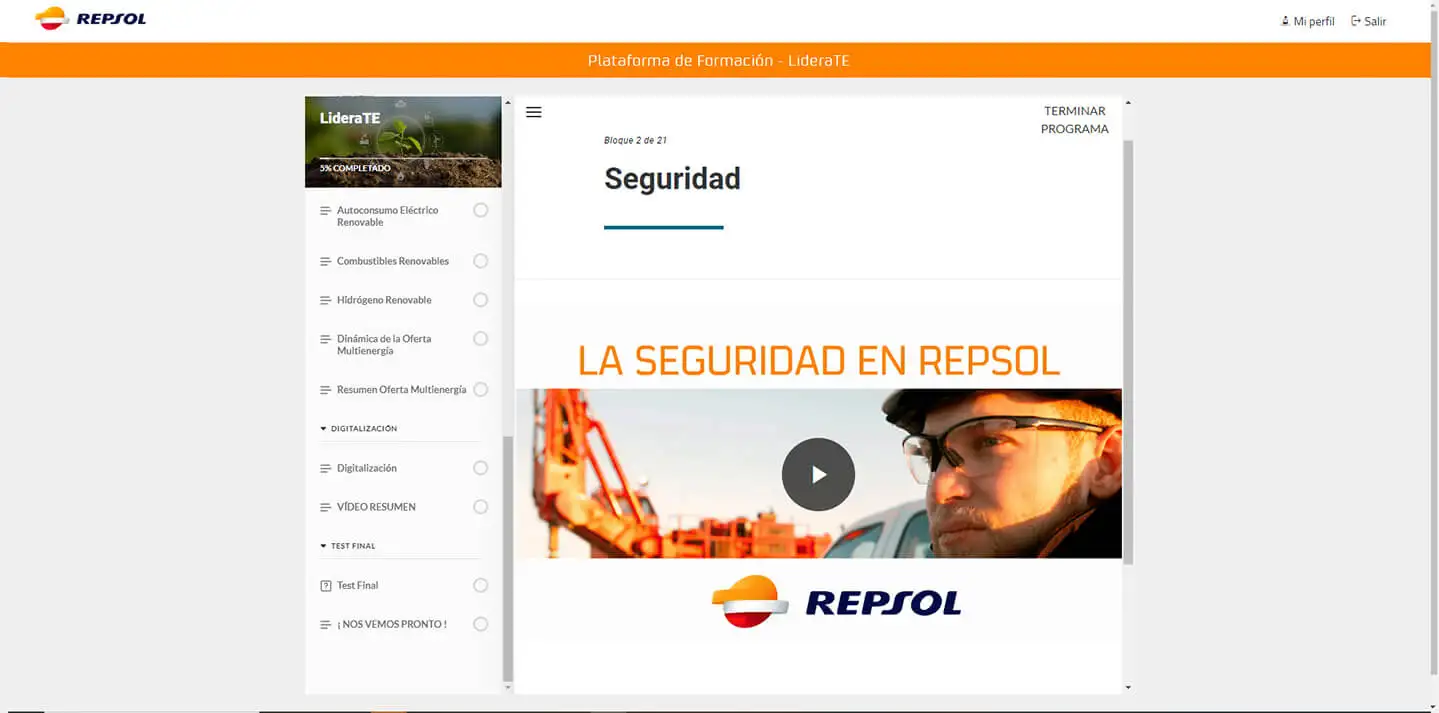Toggle completion circle for Digitalización lesson

coord(480,467)
